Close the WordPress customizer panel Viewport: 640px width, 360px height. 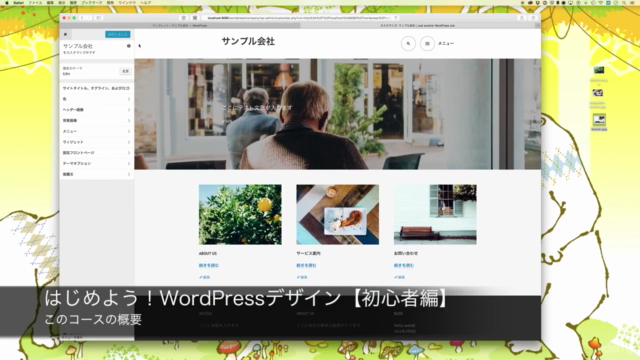click(65, 34)
